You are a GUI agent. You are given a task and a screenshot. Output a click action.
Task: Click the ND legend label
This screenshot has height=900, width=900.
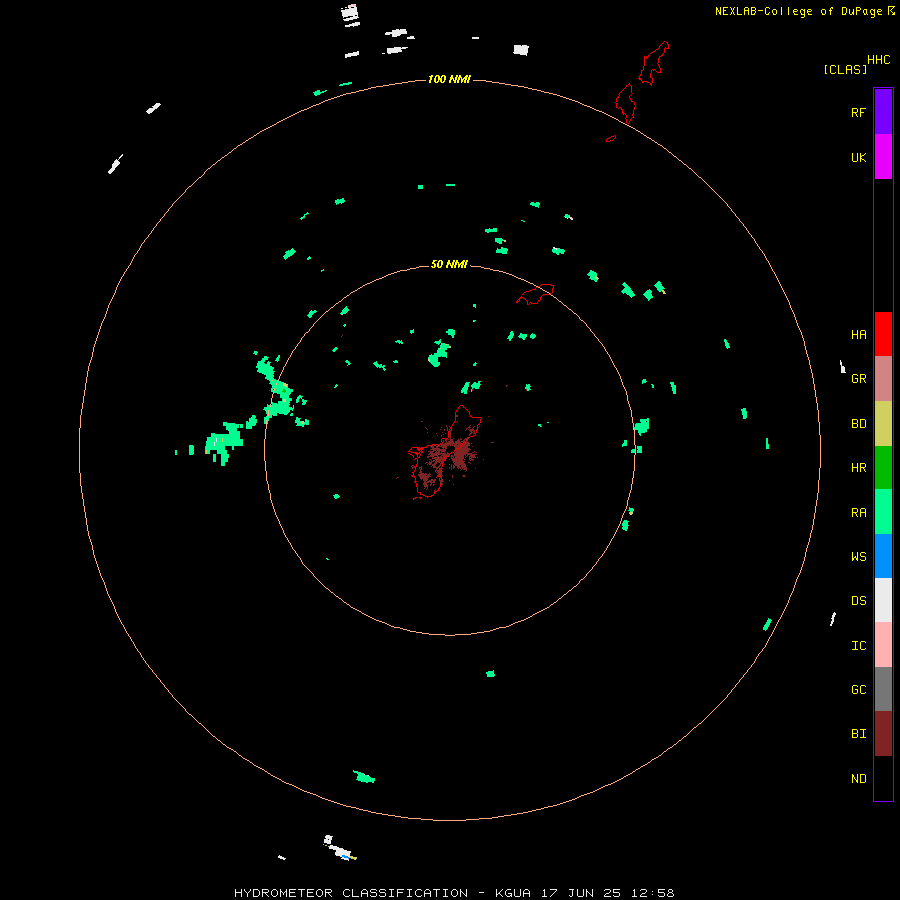[x=858, y=779]
